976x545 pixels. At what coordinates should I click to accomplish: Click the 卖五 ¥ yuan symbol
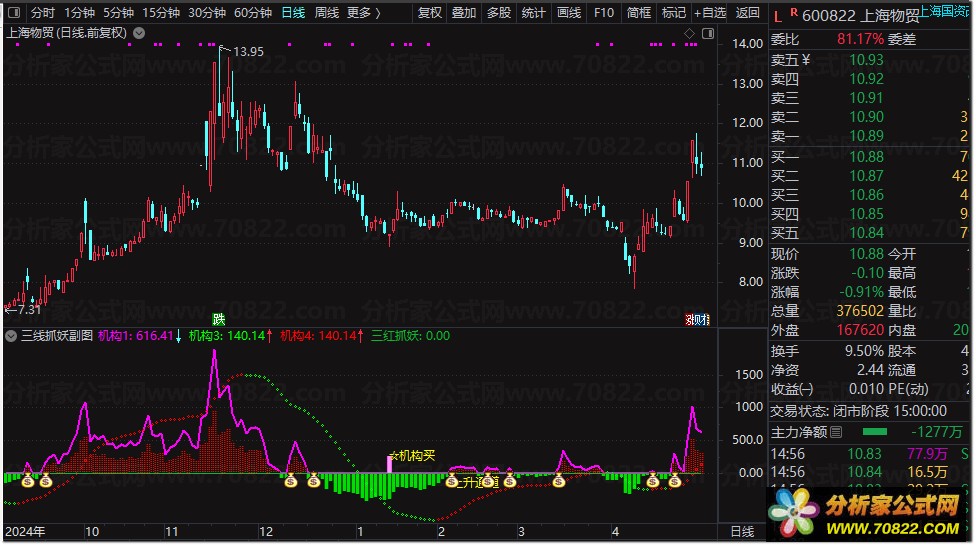(x=806, y=60)
